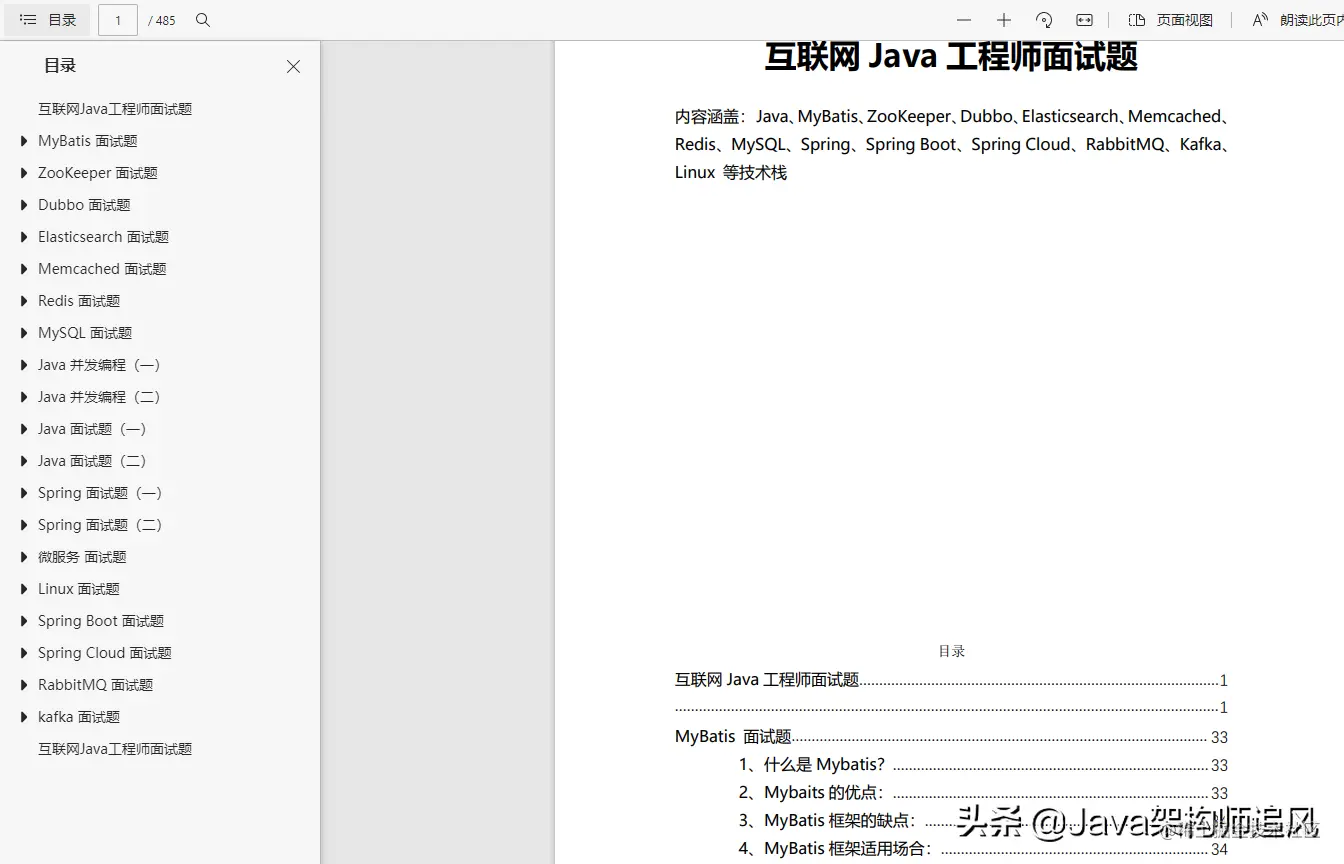The height and width of the screenshot is (864, 1344).
Task: Go to MyBatis 面试题 outline entry
Action: click(88, 141)
